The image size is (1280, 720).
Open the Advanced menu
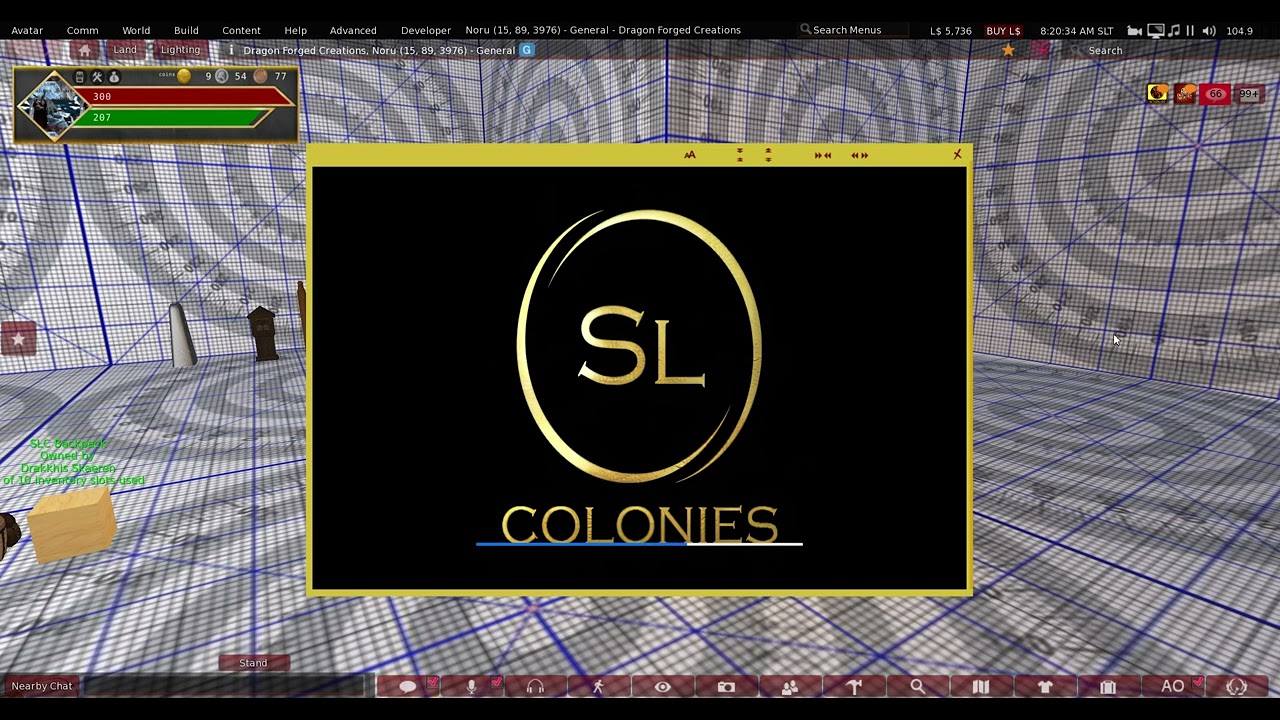(x=353, y=30)
